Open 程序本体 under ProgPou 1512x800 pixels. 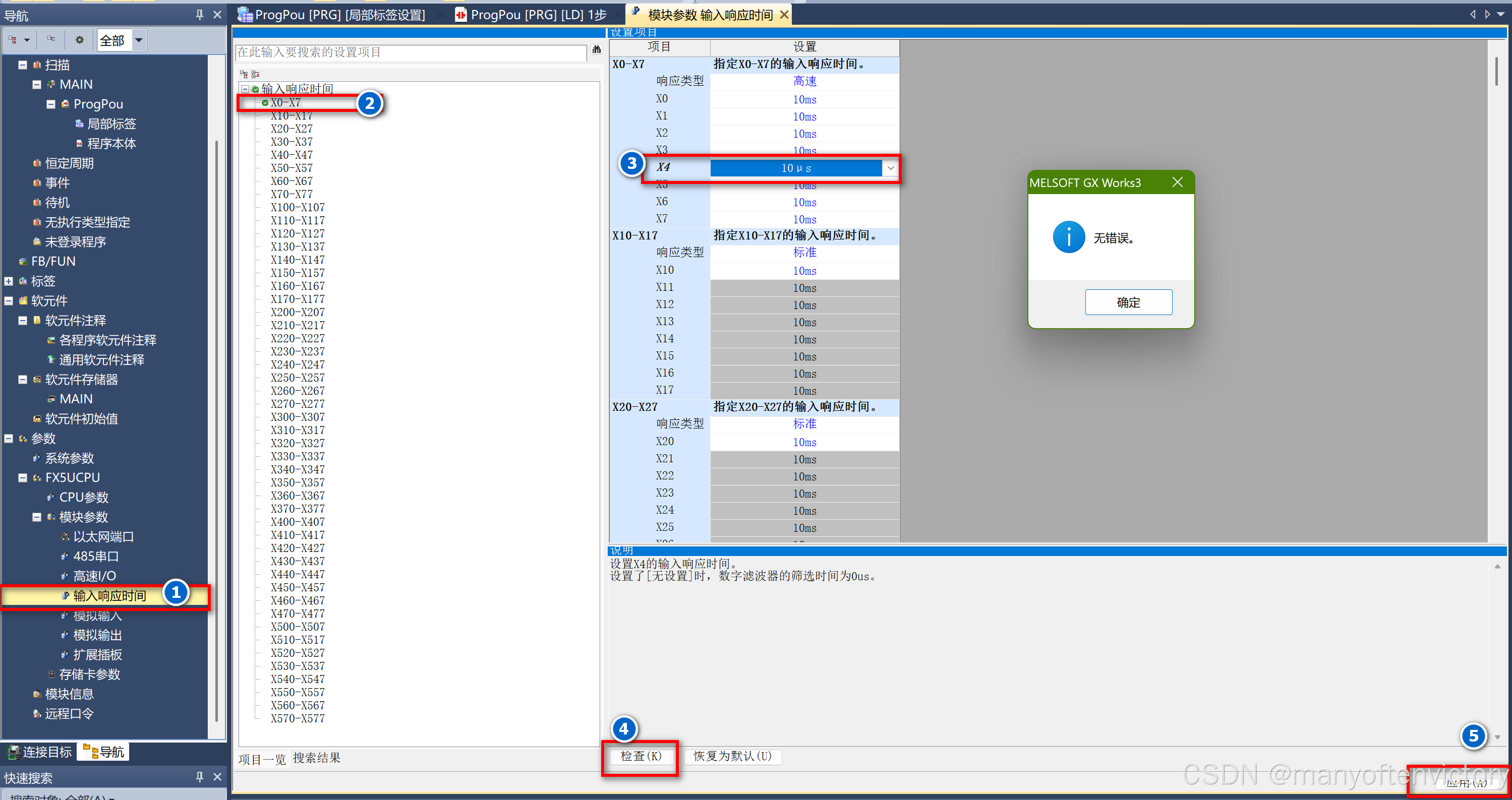click(x=111, y=144)
